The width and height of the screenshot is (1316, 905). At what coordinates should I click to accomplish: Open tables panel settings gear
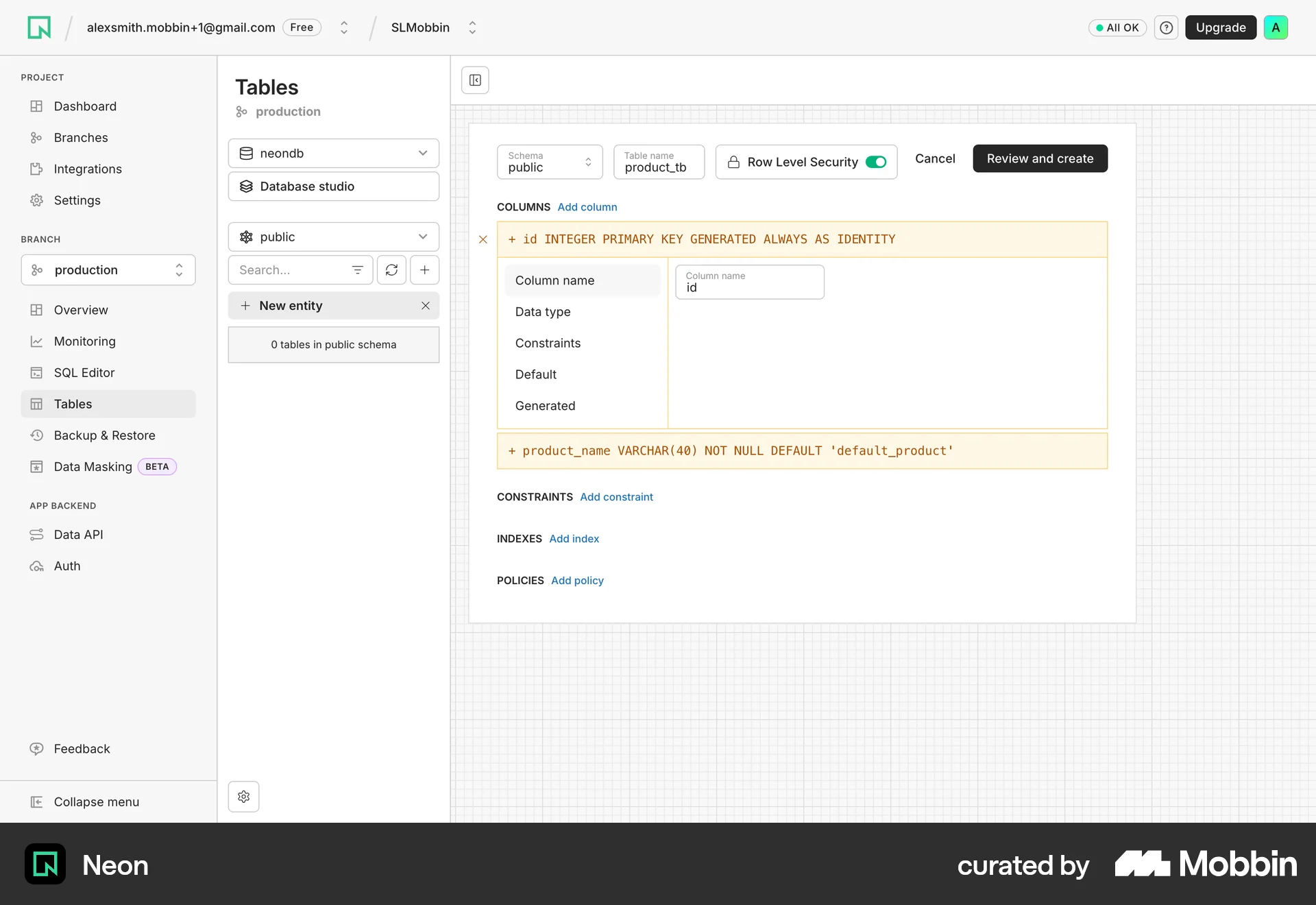point(243,797)
